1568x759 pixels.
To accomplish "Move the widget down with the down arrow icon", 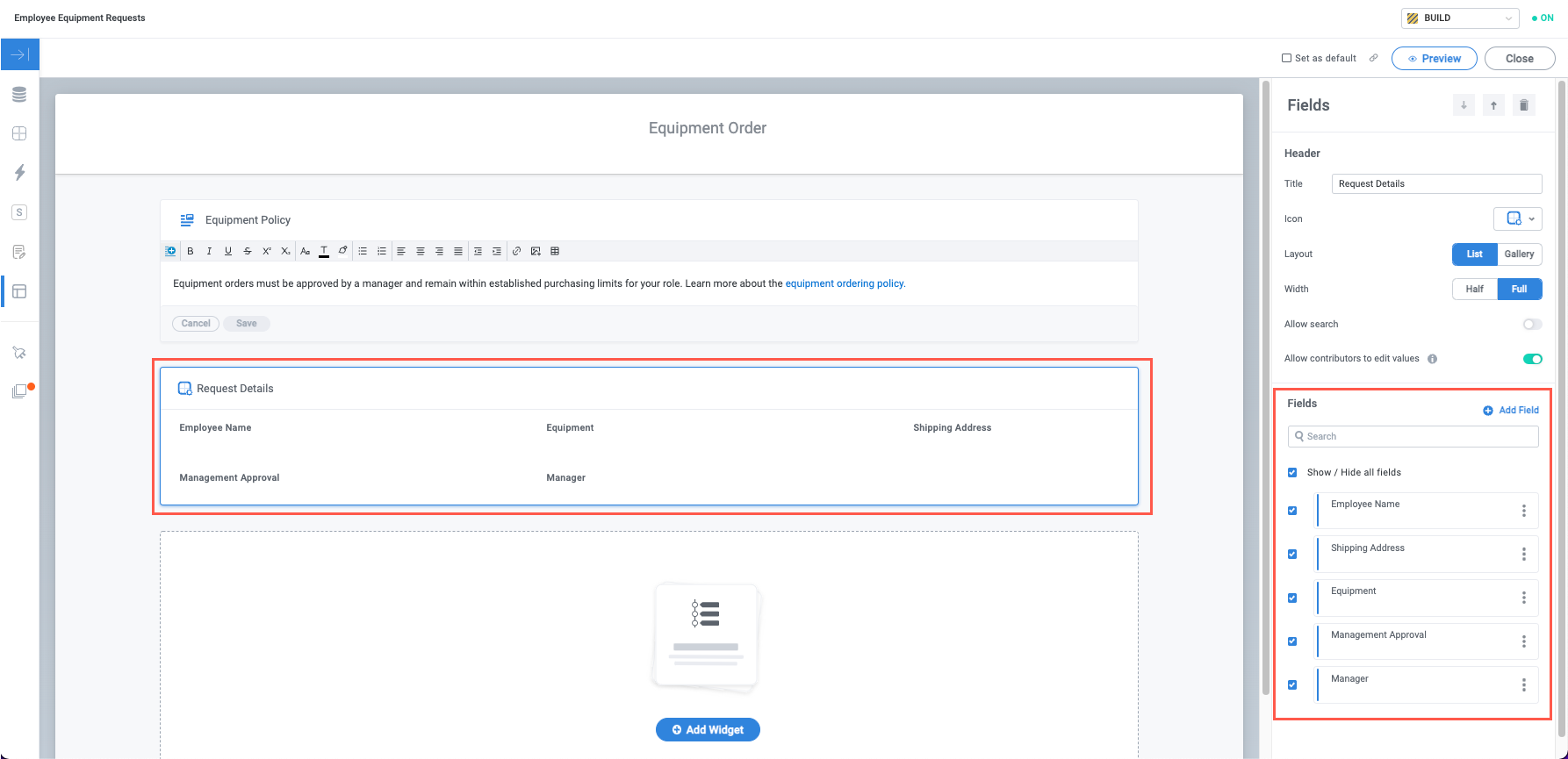I will 1464,105.
